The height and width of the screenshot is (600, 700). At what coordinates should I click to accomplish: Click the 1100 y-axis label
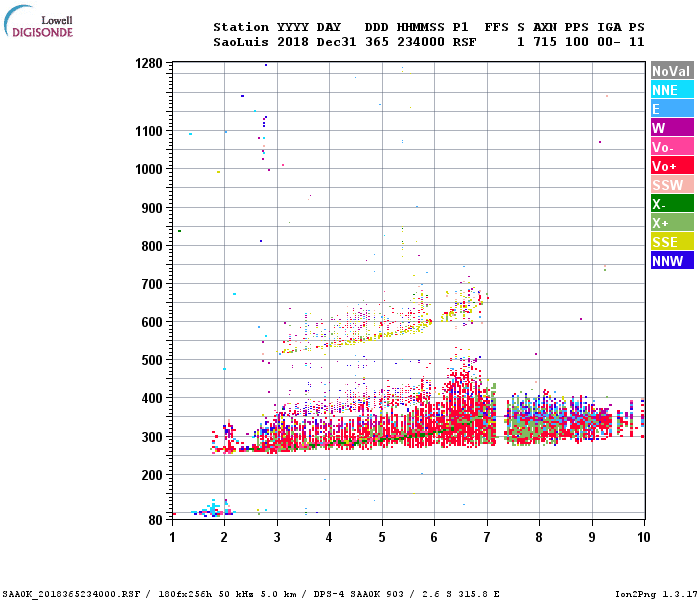[149, 131]
